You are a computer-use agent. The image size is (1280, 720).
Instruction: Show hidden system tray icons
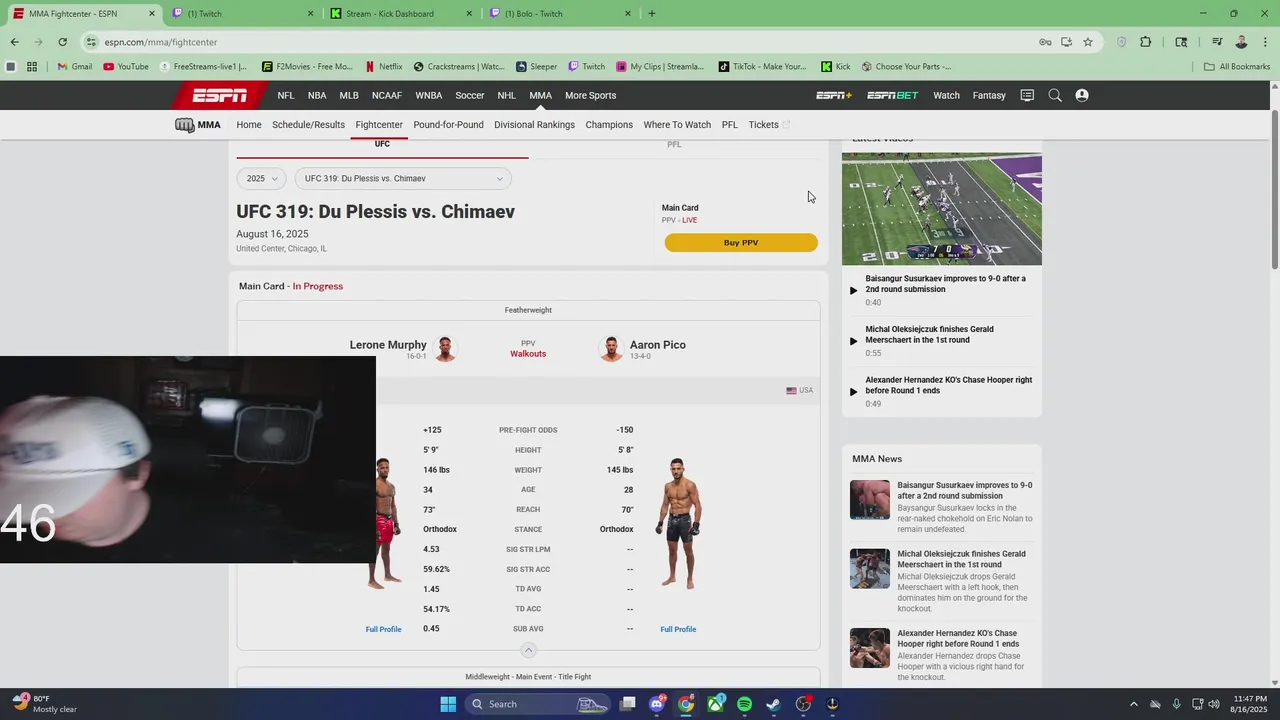(1133, 704)
